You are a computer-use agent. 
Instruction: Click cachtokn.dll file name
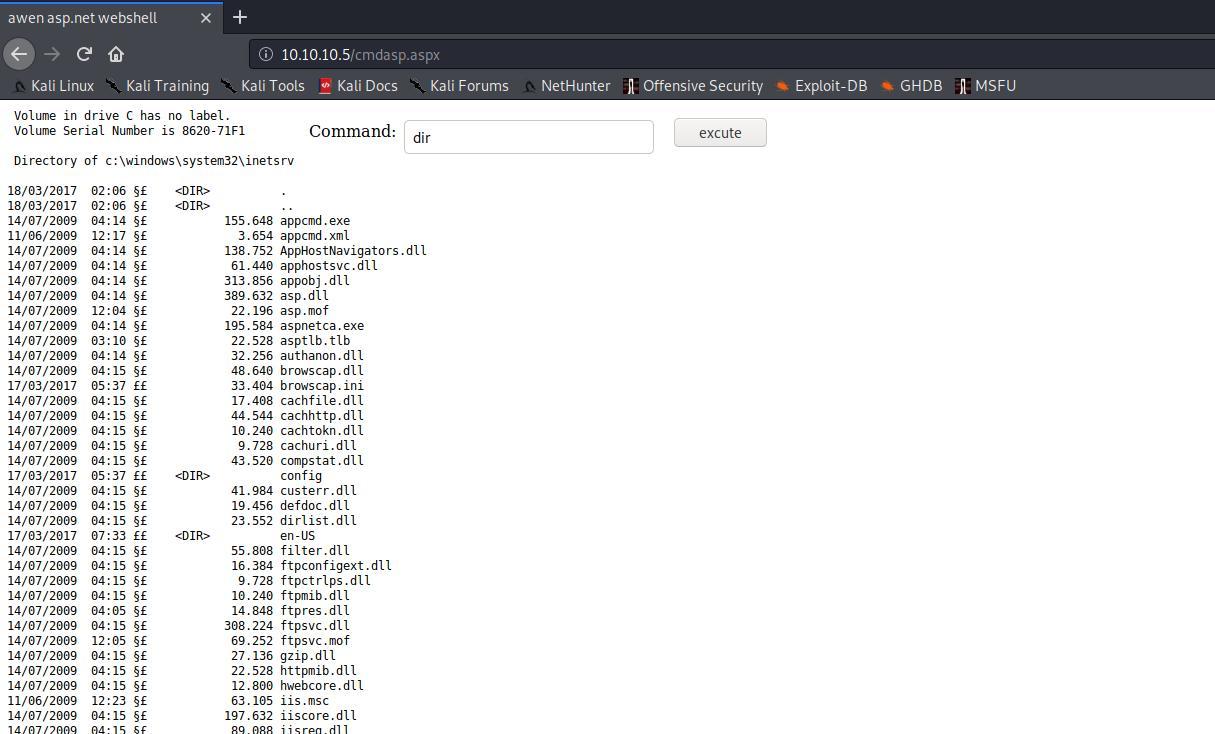322,431
